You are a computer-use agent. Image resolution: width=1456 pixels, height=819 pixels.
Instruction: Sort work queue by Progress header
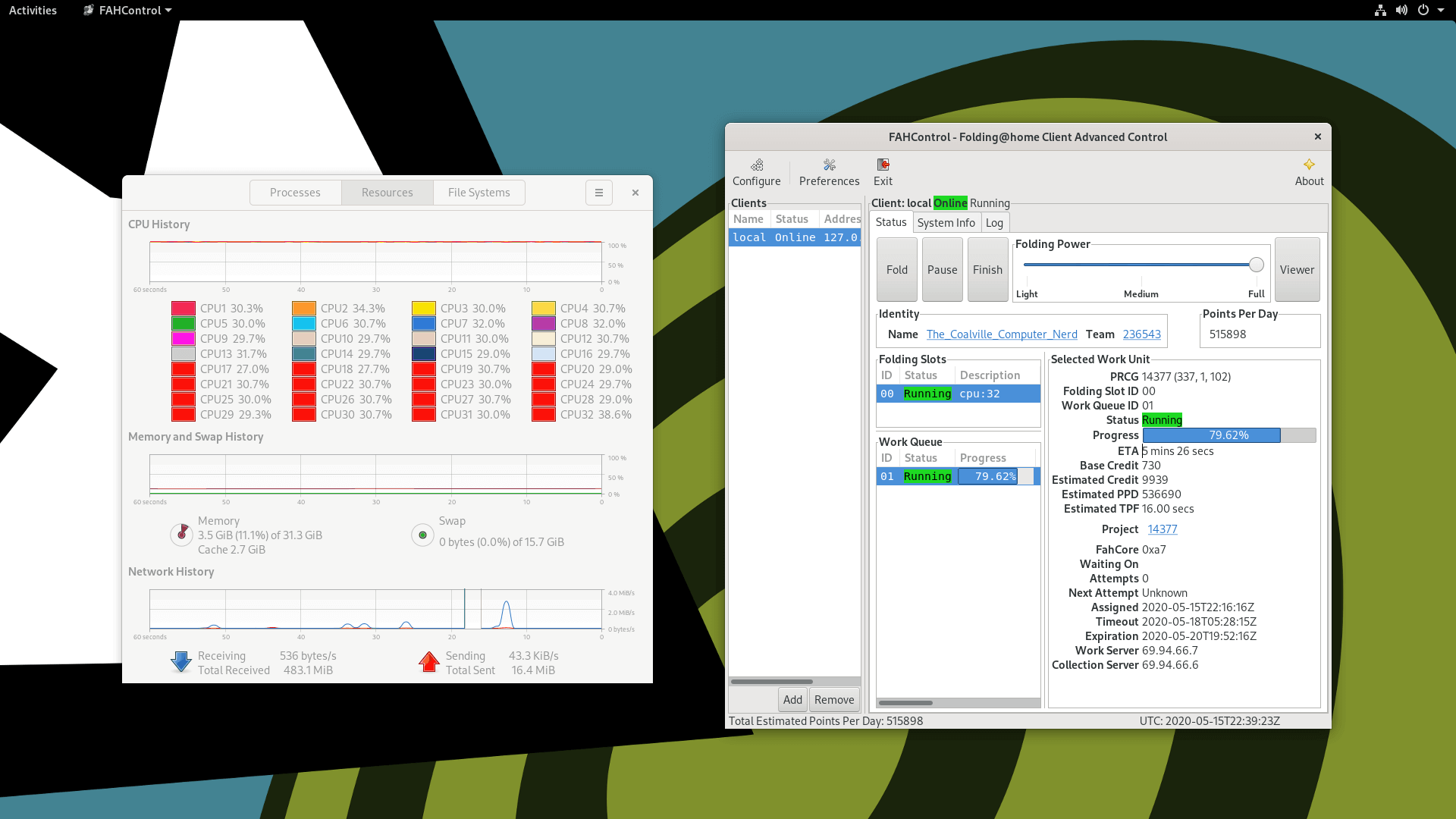tap(995, 458)
